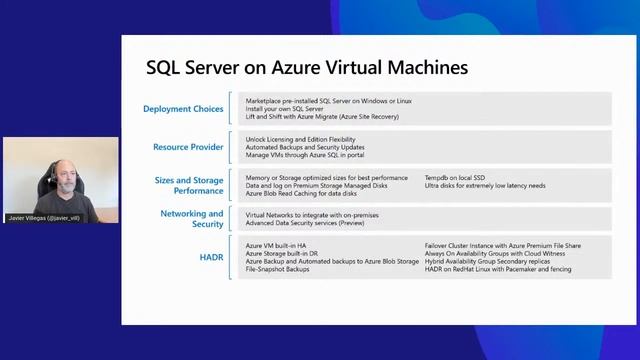Click 'Failover Cluster Instance with Azure Premium File Share'

click(x=502, y=246)
